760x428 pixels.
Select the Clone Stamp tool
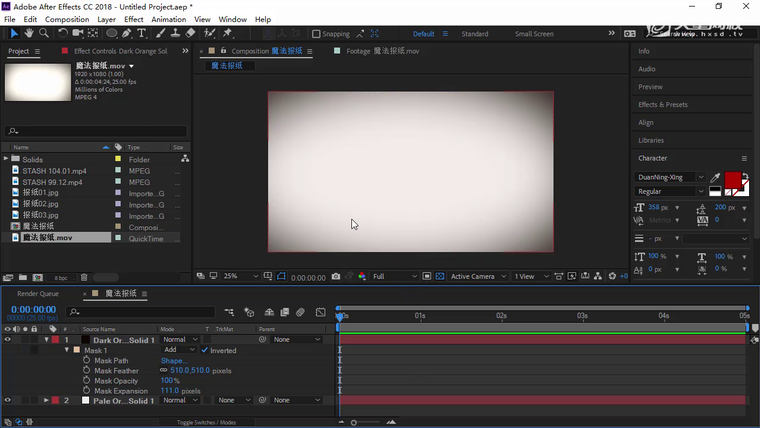click(x=174, y=33)
